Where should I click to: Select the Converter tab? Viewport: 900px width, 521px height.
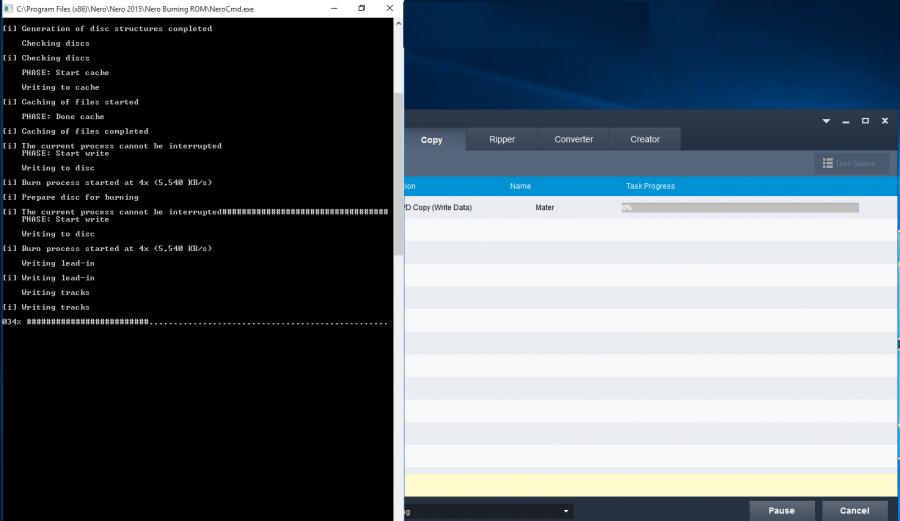point(574,140)
